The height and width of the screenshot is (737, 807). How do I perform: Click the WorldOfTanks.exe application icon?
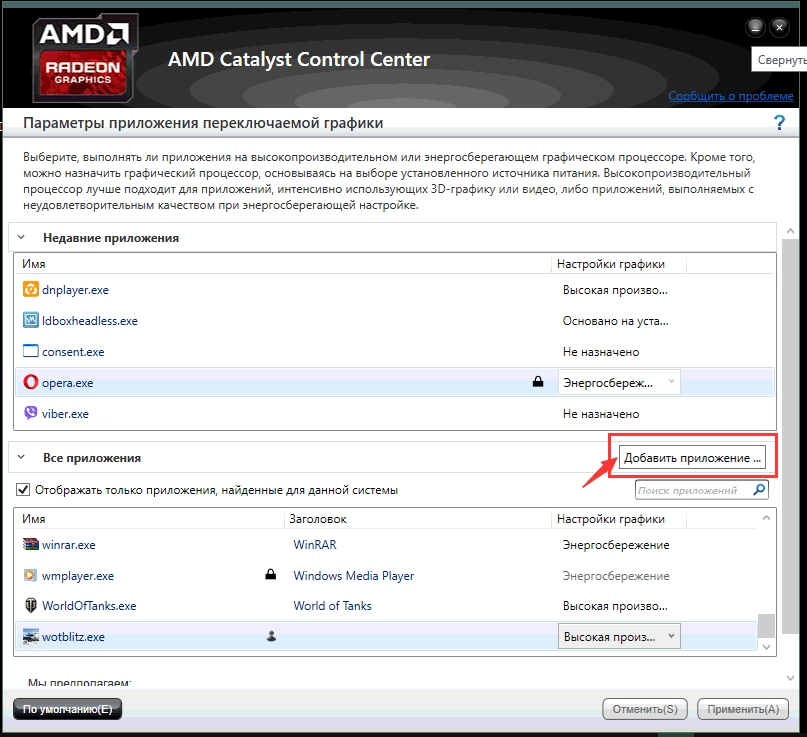tap(31, 606)
